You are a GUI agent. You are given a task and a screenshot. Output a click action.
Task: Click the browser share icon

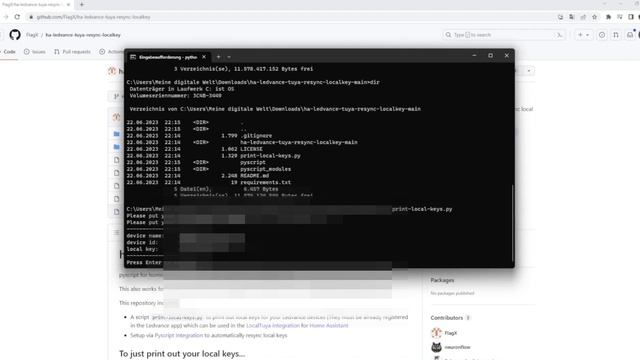583,17
